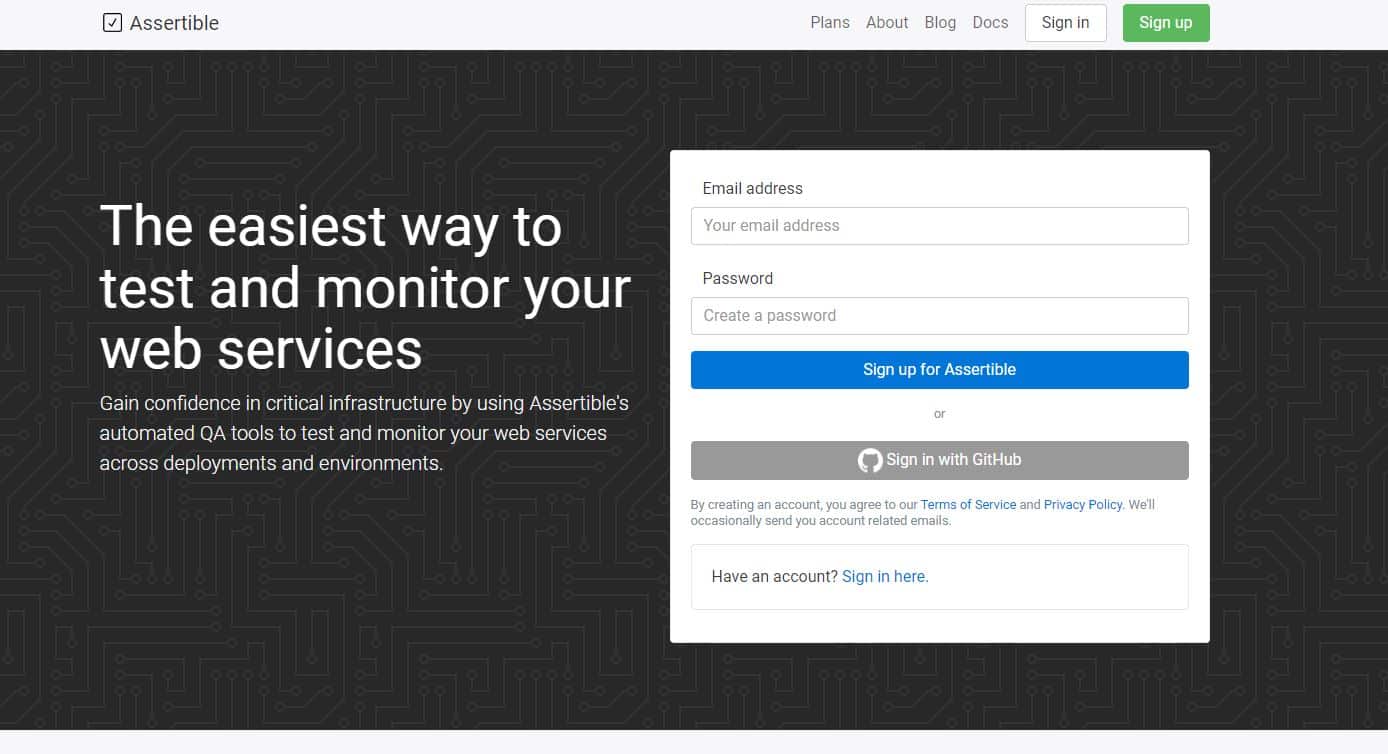Click the Sign in with GitHub button
This screenshot has height=754, width=1388.
tap(939, 460)
